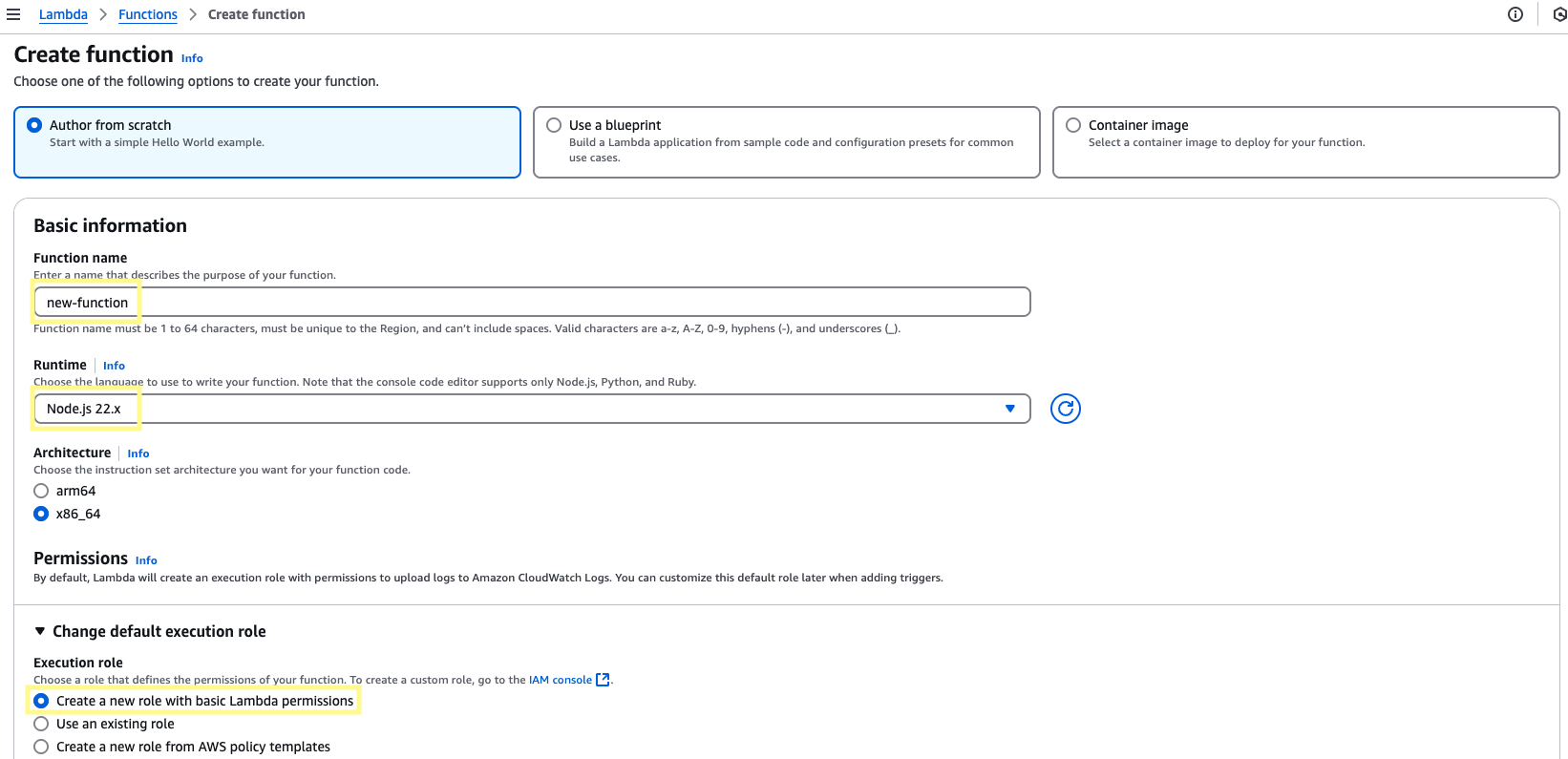Image resolution: width=1568 pixels, height=759 pixels.
Task: Navigate to Functions breadcrumb
Action: pyautogui.click(x=148, y=14)
